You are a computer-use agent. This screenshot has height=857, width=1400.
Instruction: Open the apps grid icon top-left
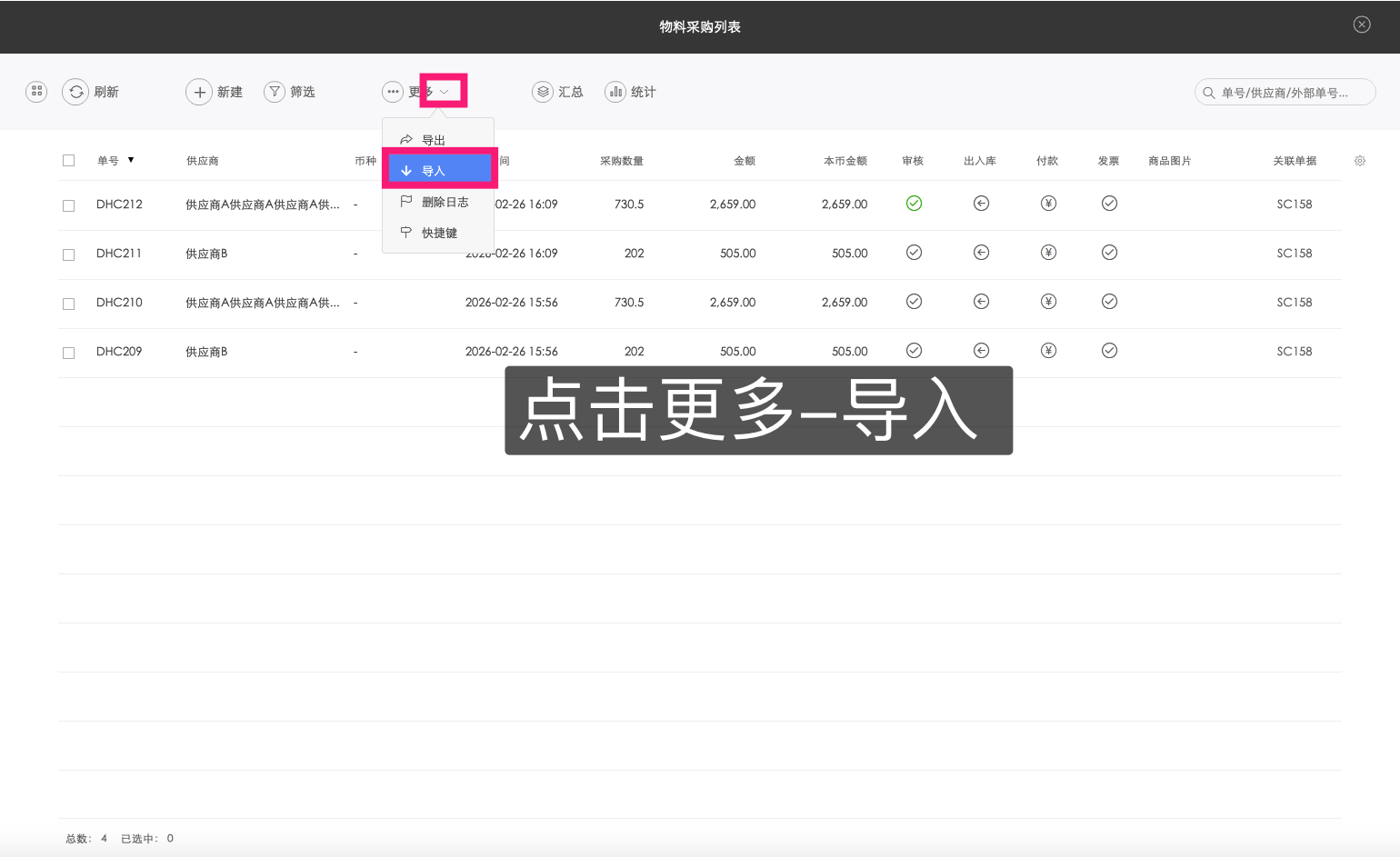coord(35,91)
